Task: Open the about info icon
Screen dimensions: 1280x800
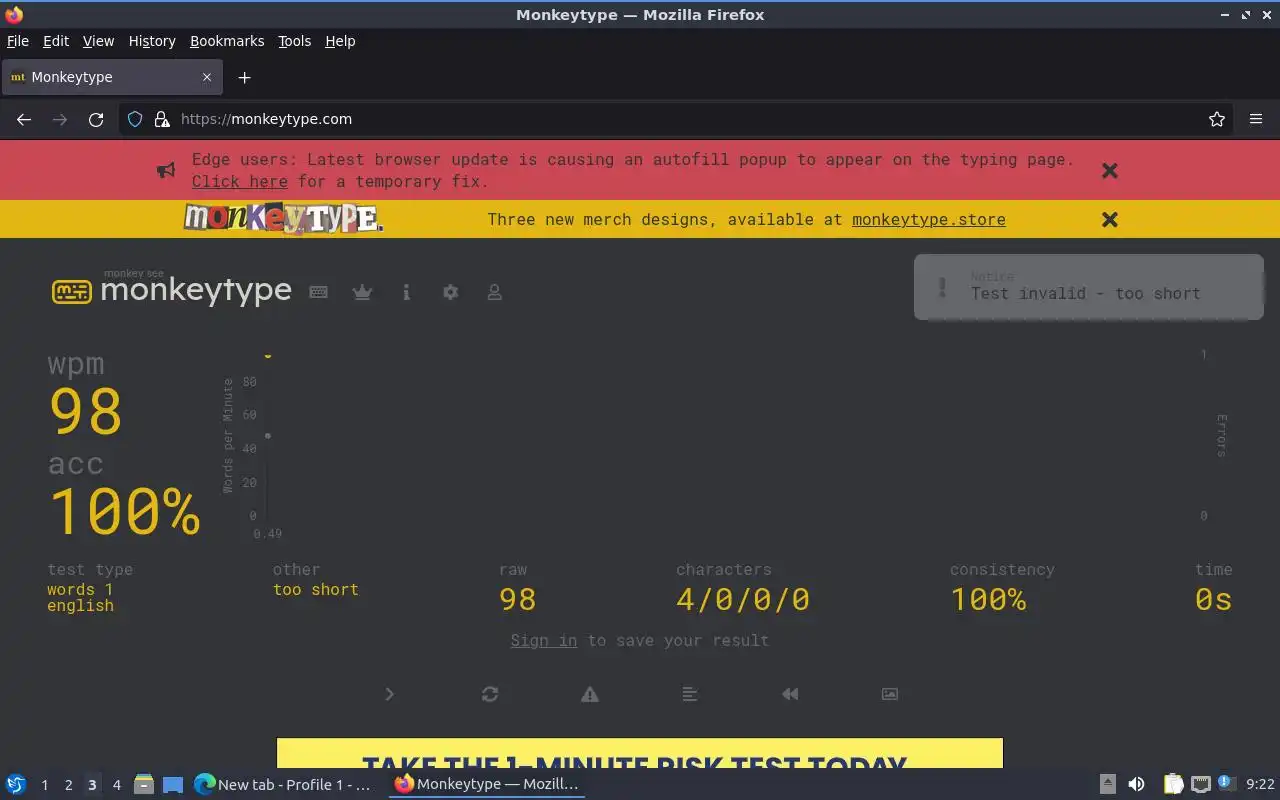Action: point(406,292)
